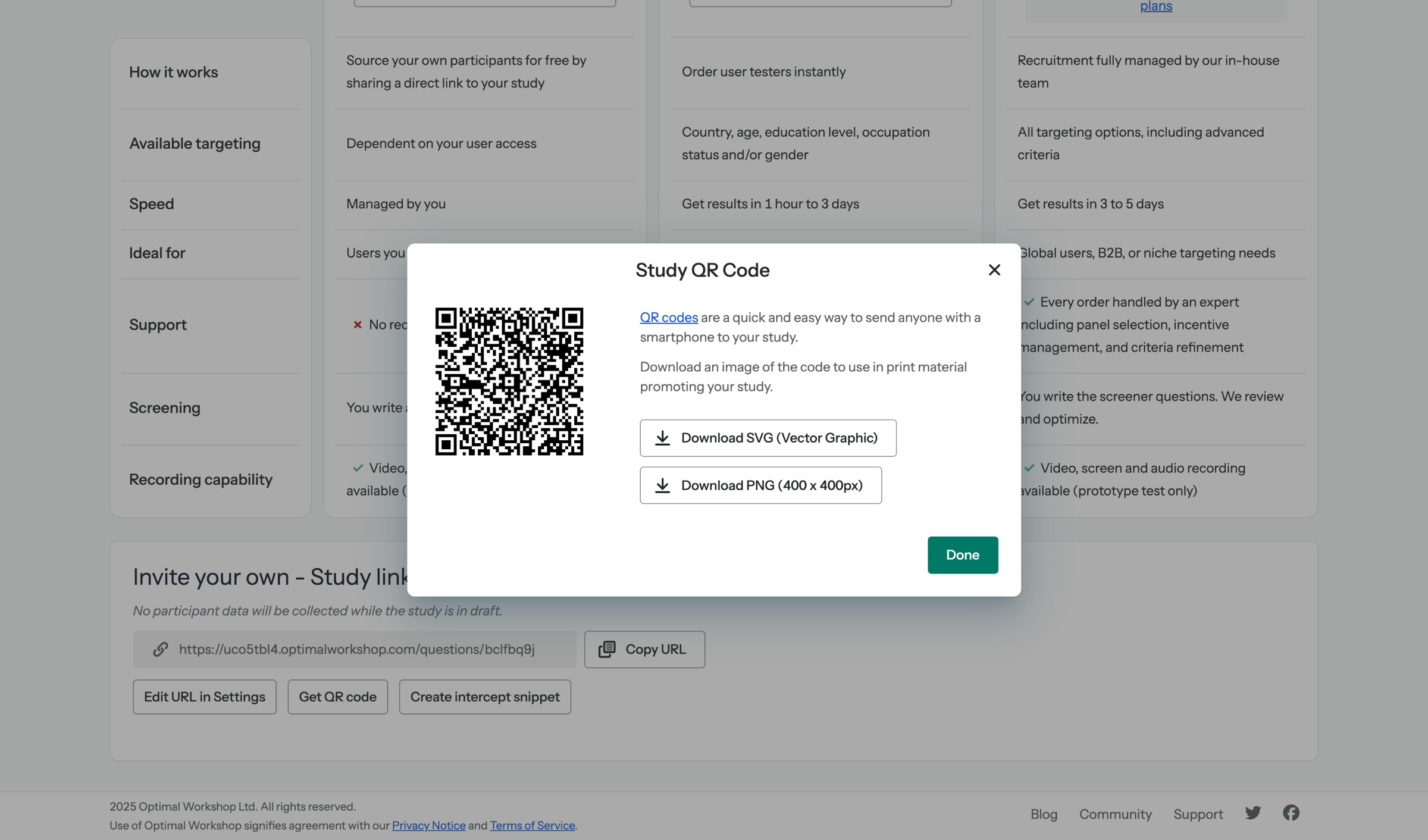This screenshot has height=840, width=1428.
Task: Open the Privacy Notice link
Action: coord(428,826)
